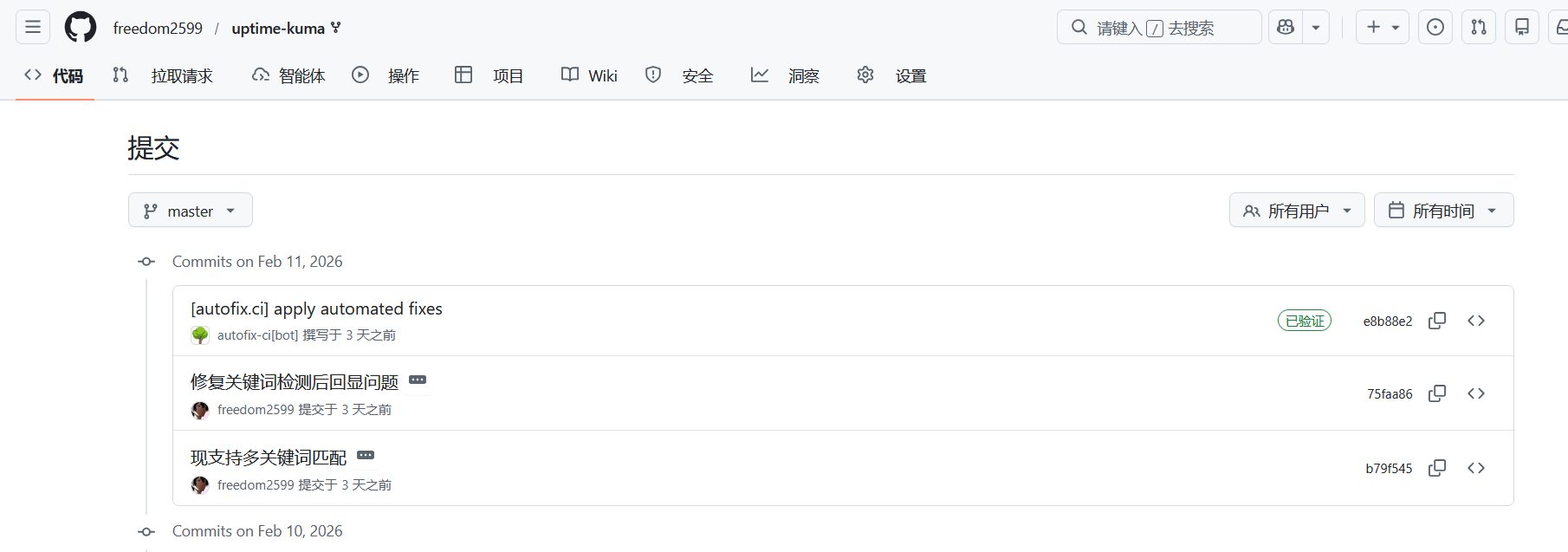Screen dimensions: 1568x552
Task: Expand description of 现支持多关键词匹配
Action: (x=366, y=456)
